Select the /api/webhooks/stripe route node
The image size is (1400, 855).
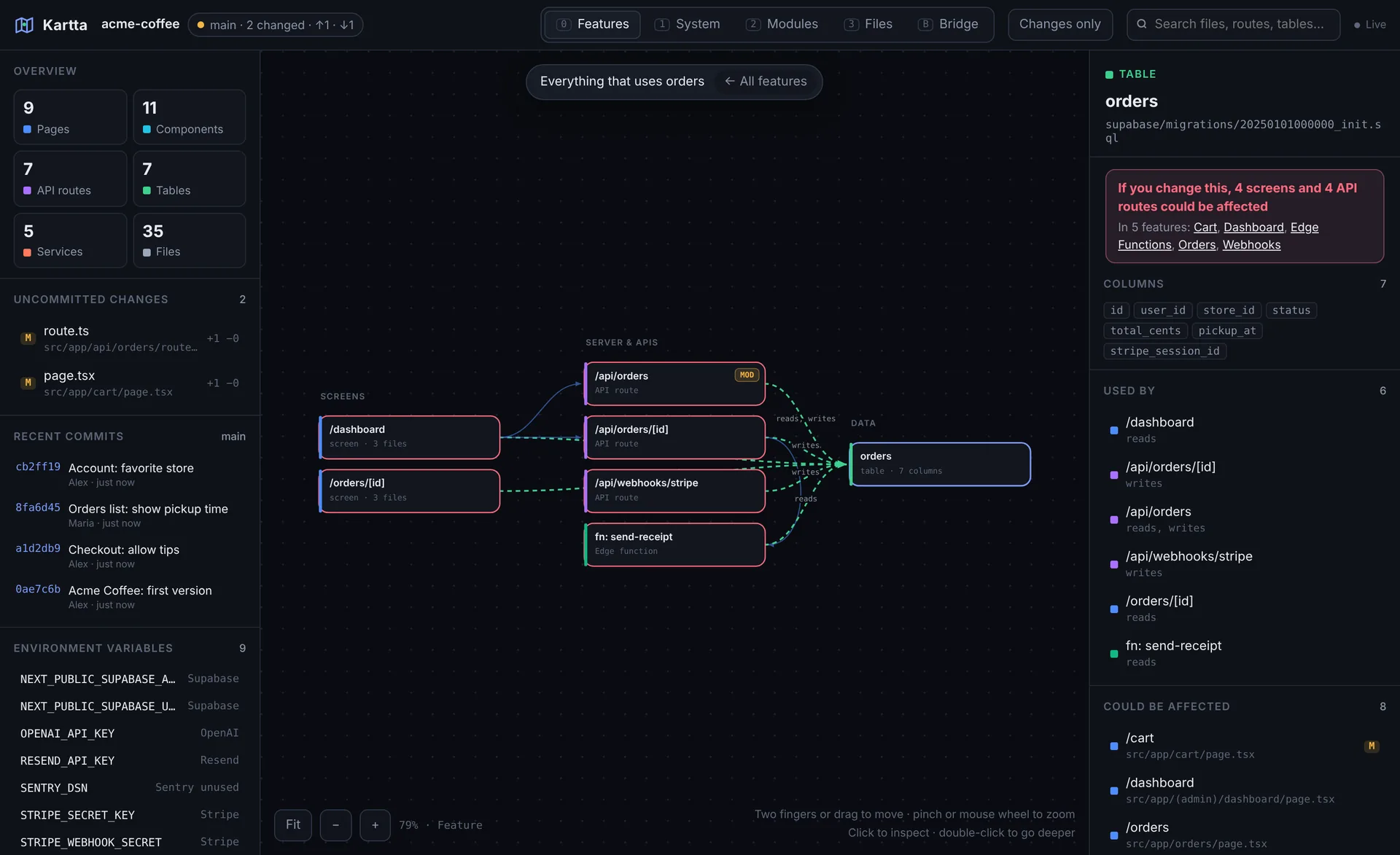click(x=674, y=491)
